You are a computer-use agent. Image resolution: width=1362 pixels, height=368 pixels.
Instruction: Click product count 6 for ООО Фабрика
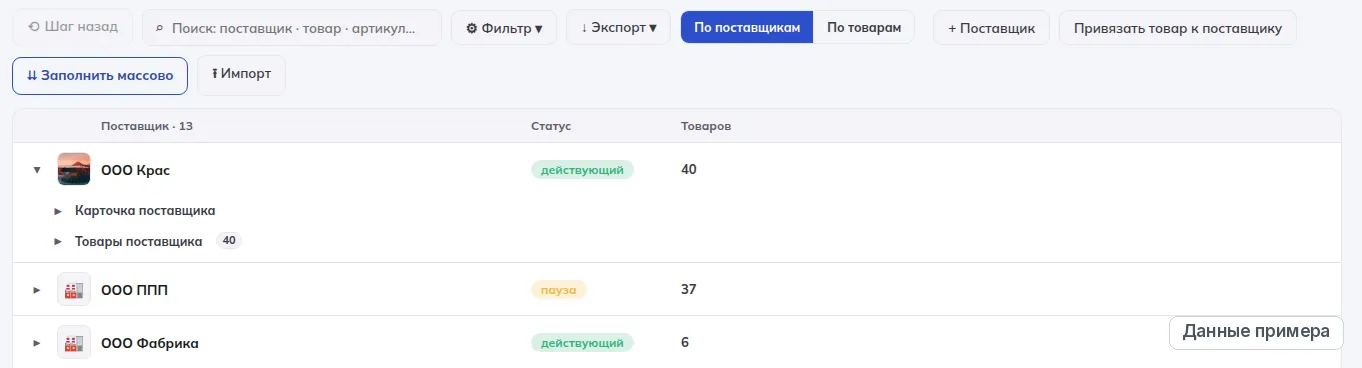point(685,343)
